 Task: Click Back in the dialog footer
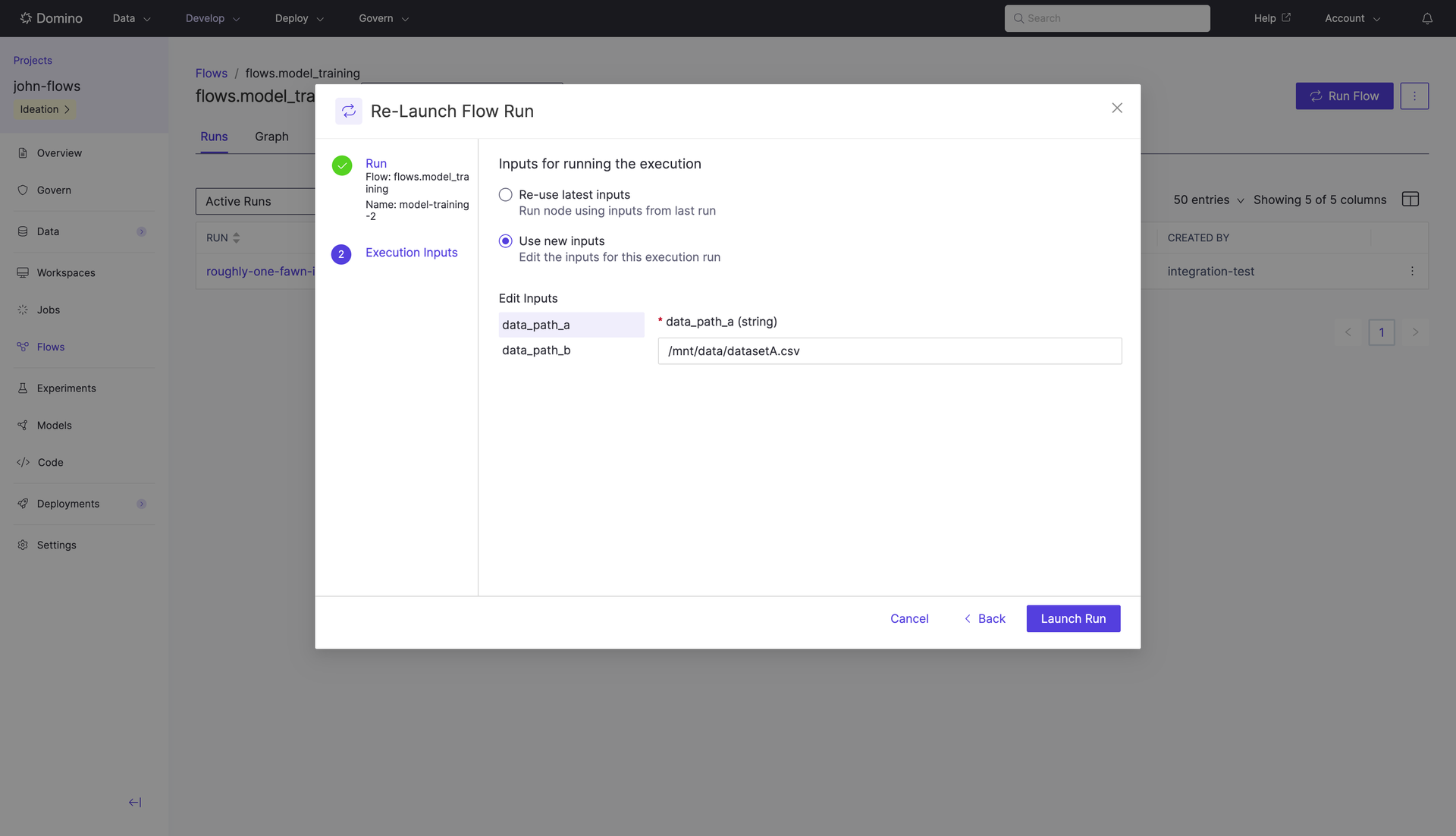coord(984,618)
